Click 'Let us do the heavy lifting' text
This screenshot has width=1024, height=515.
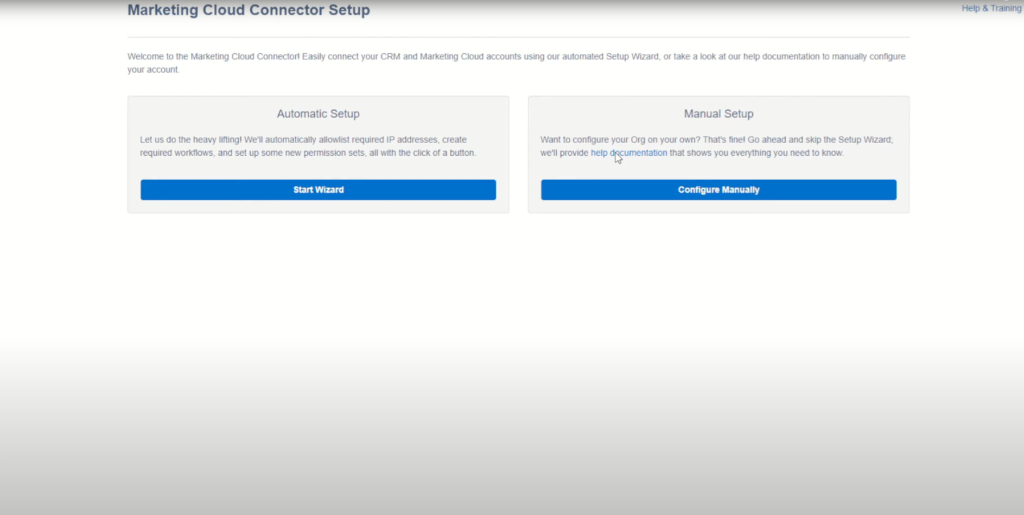coord(190,139)
